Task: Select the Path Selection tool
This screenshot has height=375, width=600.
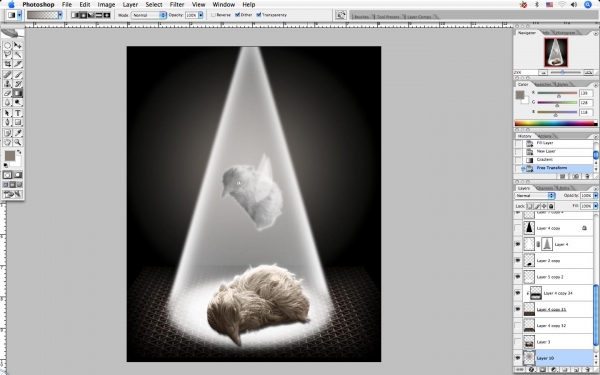Action: (x=7, y=113)
